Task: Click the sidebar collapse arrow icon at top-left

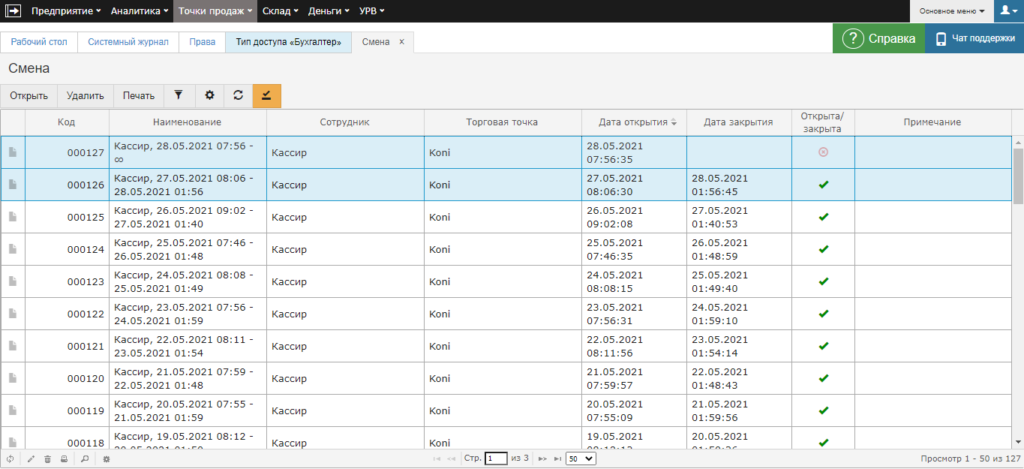Action: click(14, 10)
